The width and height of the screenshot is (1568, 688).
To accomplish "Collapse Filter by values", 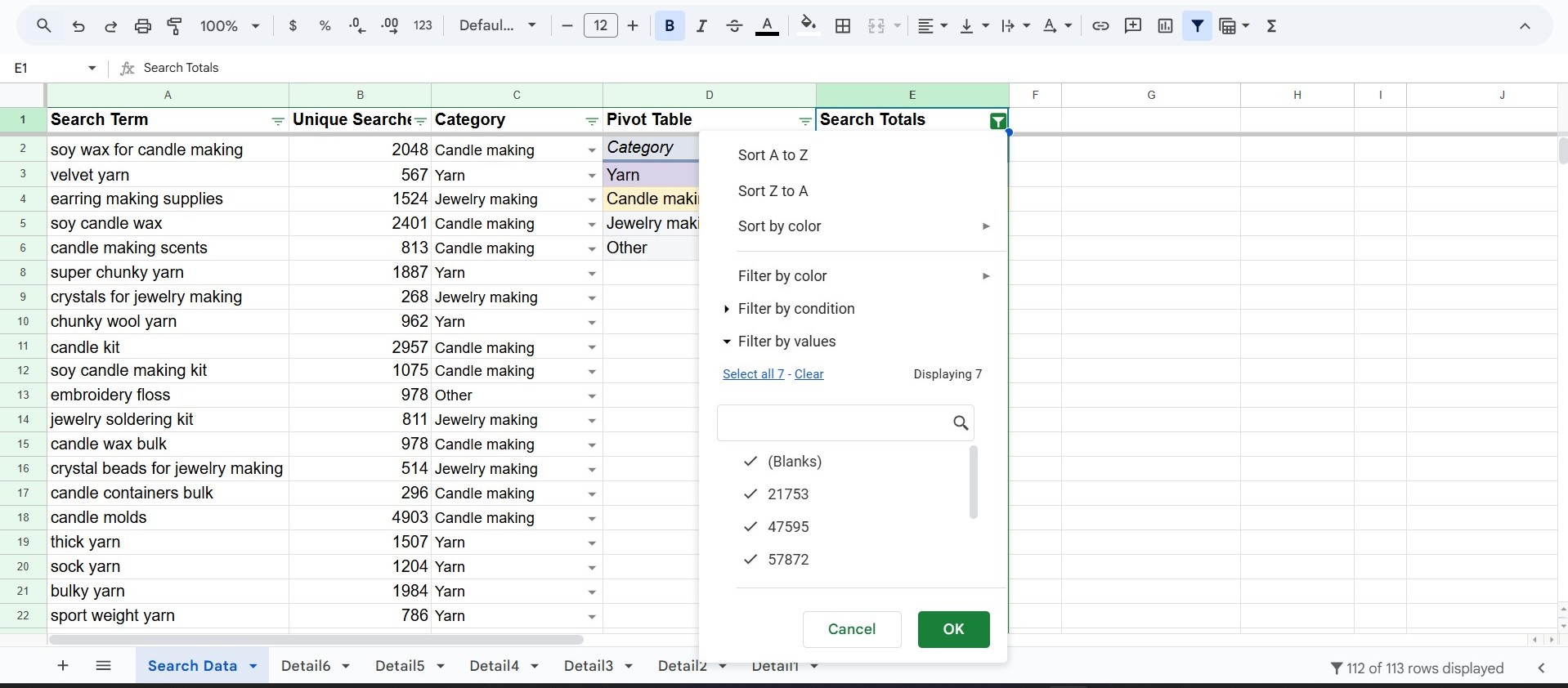I will [779, 342].
